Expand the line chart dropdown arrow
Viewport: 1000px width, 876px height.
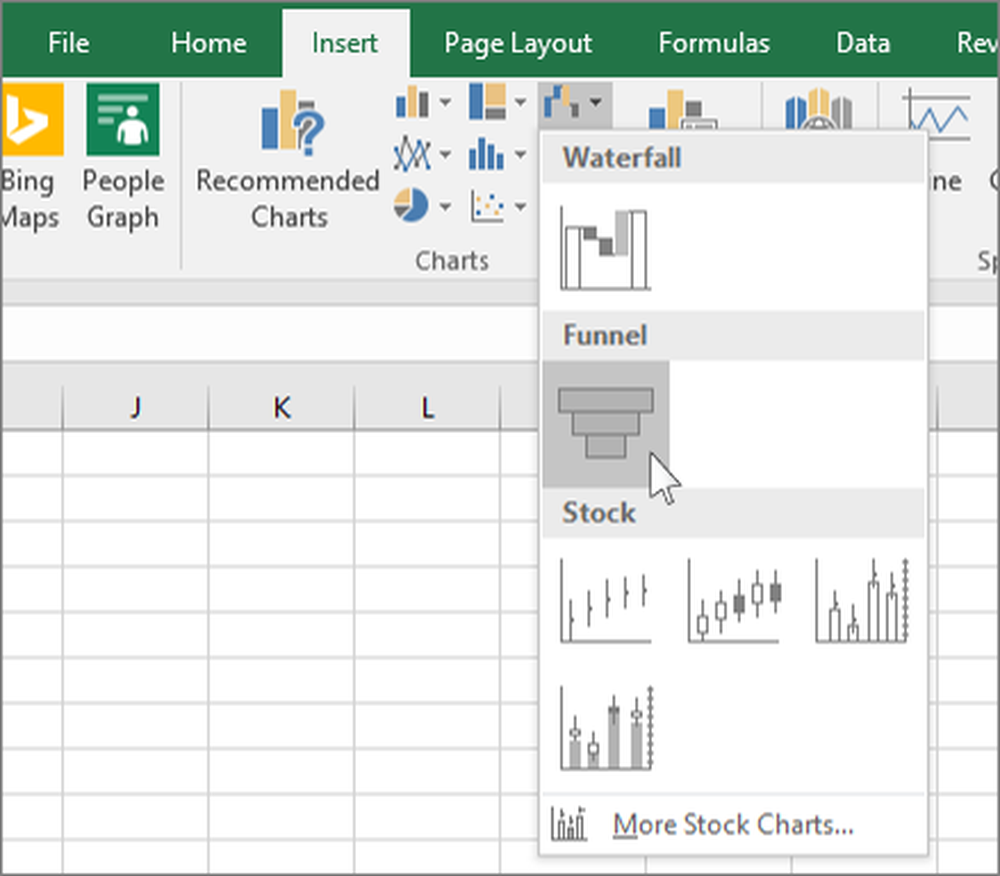[445, 155]
